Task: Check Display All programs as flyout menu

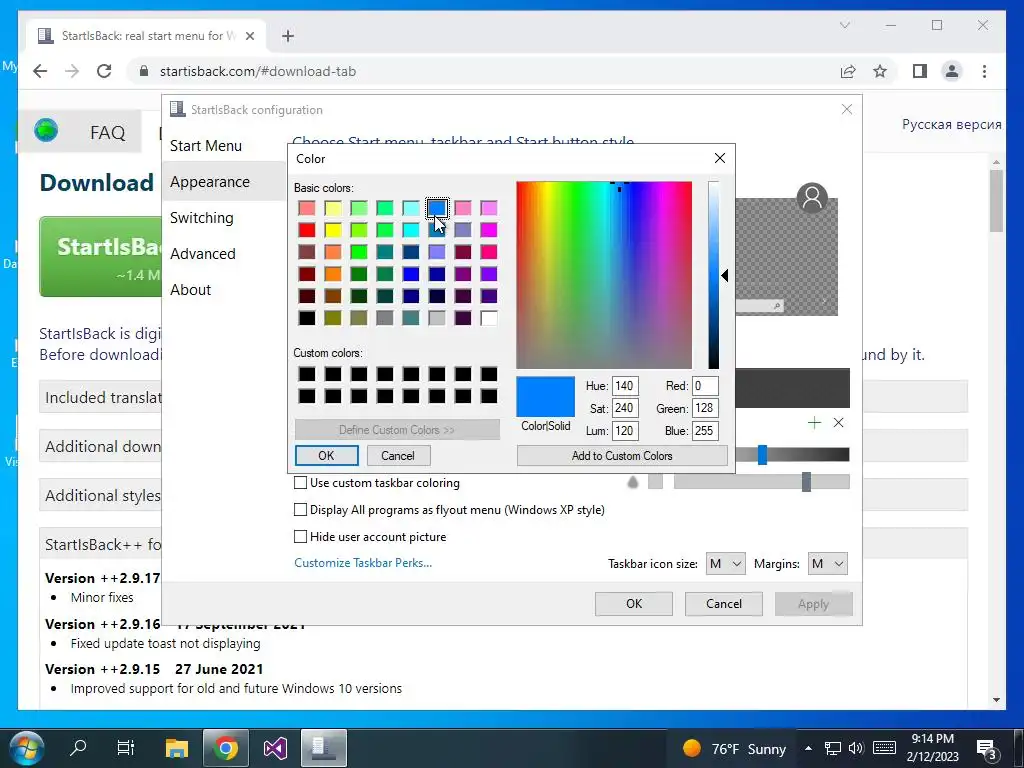Action: (x=300, y=509)
